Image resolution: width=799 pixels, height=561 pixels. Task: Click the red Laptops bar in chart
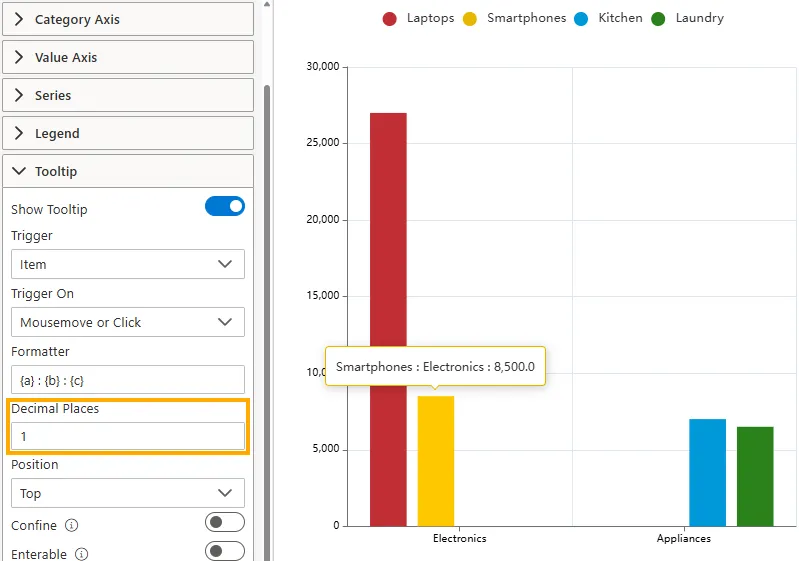(388, 250)
